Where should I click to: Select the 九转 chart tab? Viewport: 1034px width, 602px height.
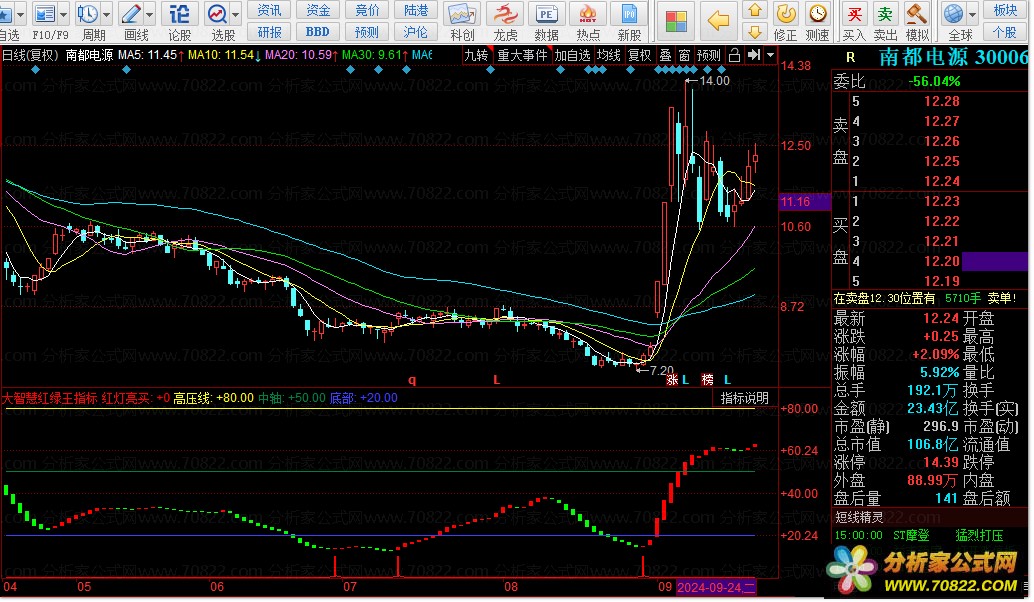[x=477, y=55]
